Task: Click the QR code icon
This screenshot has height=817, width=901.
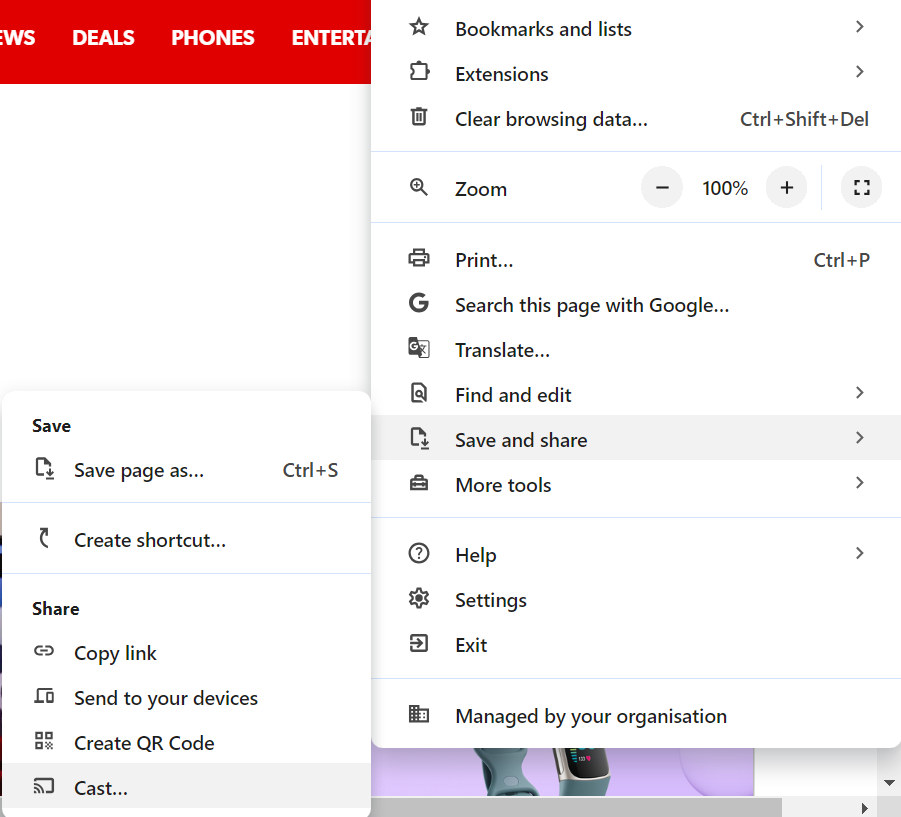Action: click(44, 741)
